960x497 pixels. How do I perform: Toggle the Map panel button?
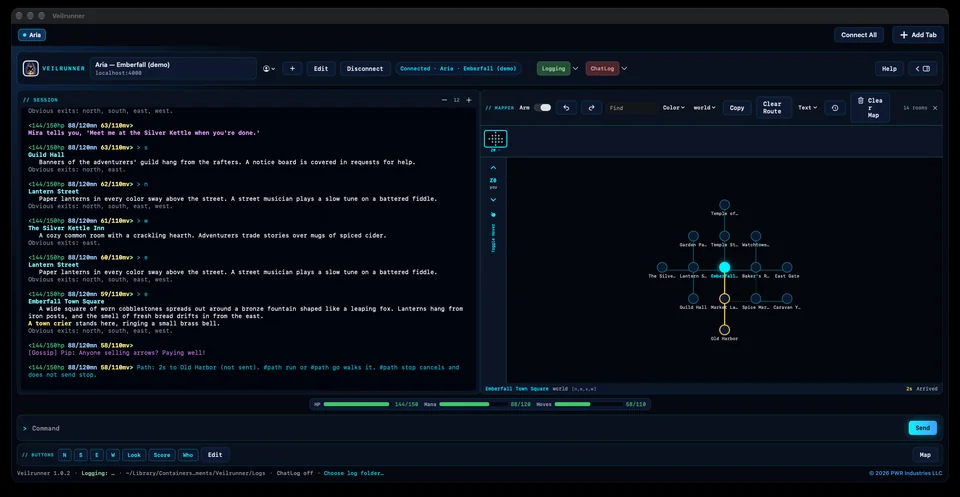click(925, 455)
